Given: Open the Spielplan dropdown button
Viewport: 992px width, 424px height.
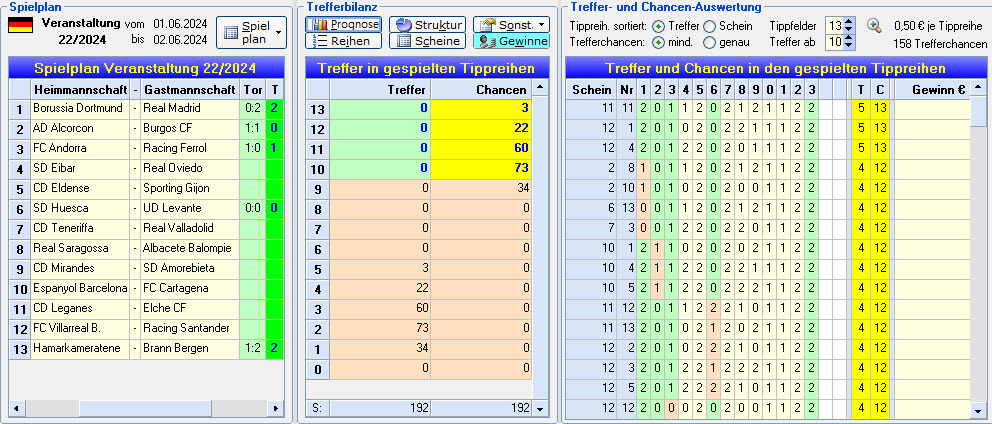Looking at the screenshot, I should (x=251, y=32).
